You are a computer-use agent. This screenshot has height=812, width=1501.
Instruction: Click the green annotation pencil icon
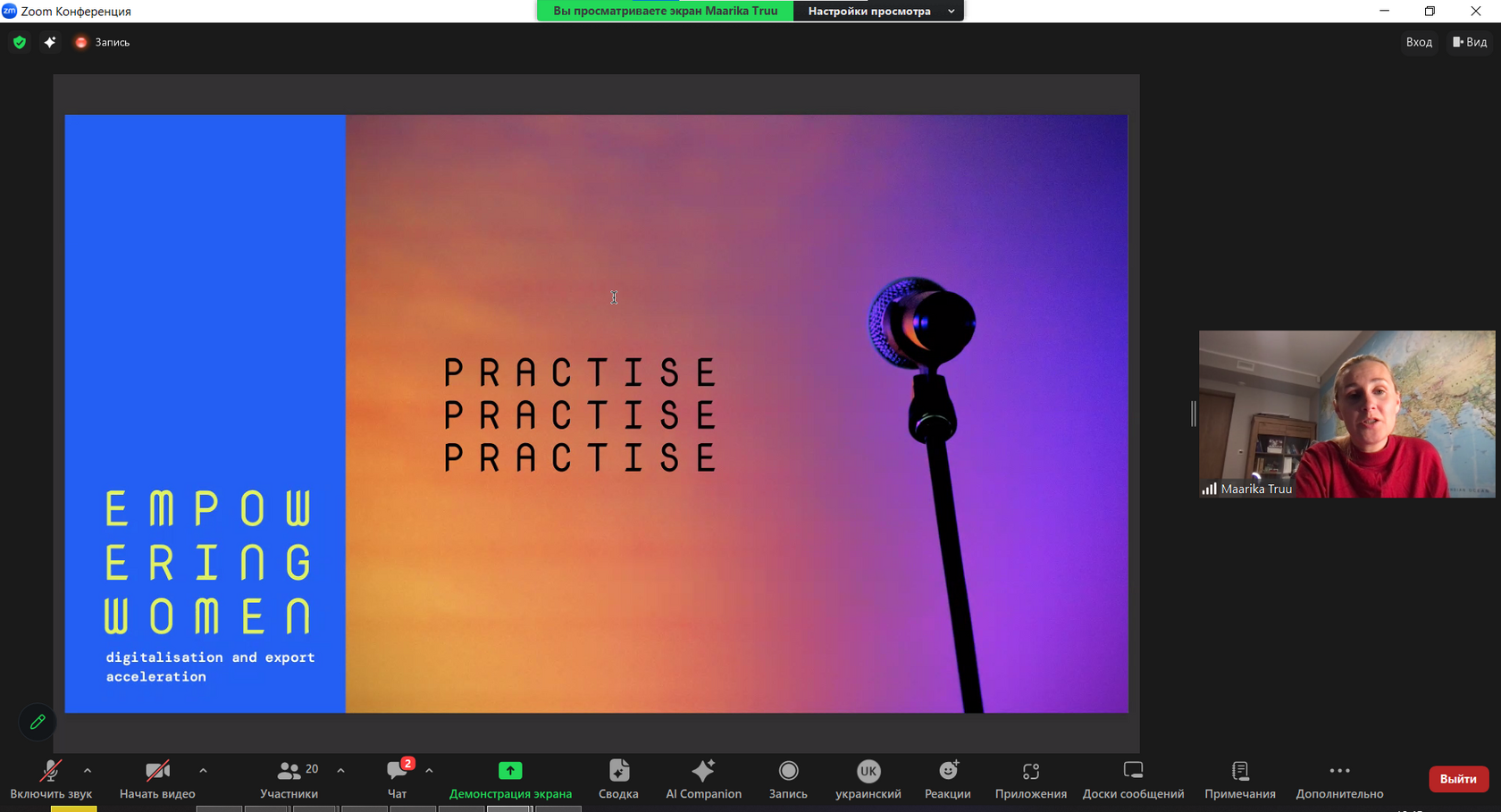[38, 722]
